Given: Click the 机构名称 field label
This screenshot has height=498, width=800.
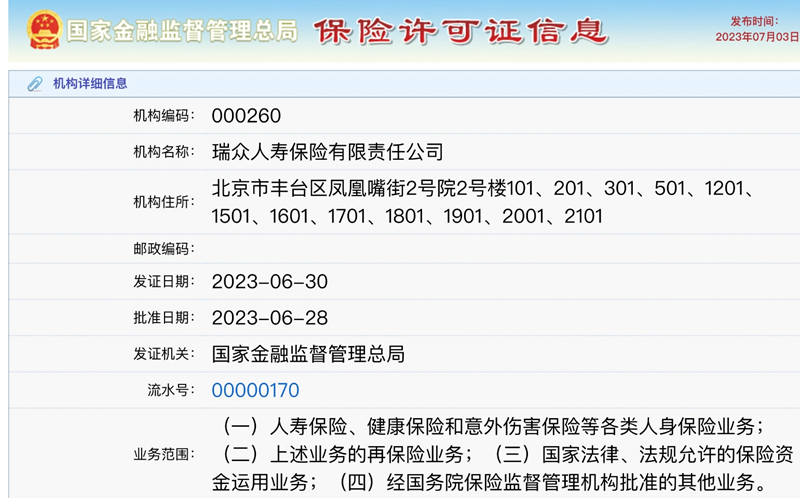Looking at the screenshot, I should pos(164,152).
